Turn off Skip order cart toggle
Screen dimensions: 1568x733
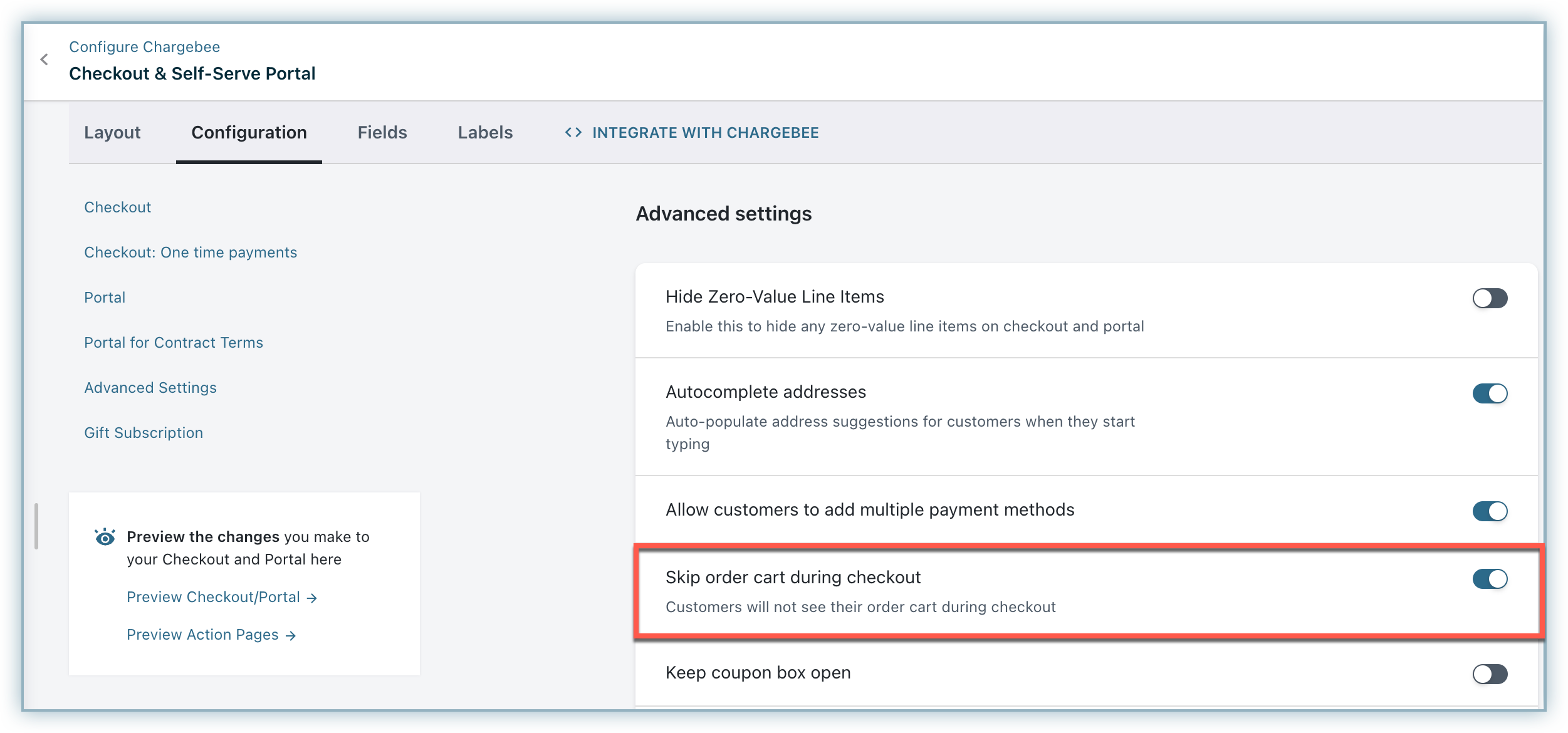[1489, 579]
